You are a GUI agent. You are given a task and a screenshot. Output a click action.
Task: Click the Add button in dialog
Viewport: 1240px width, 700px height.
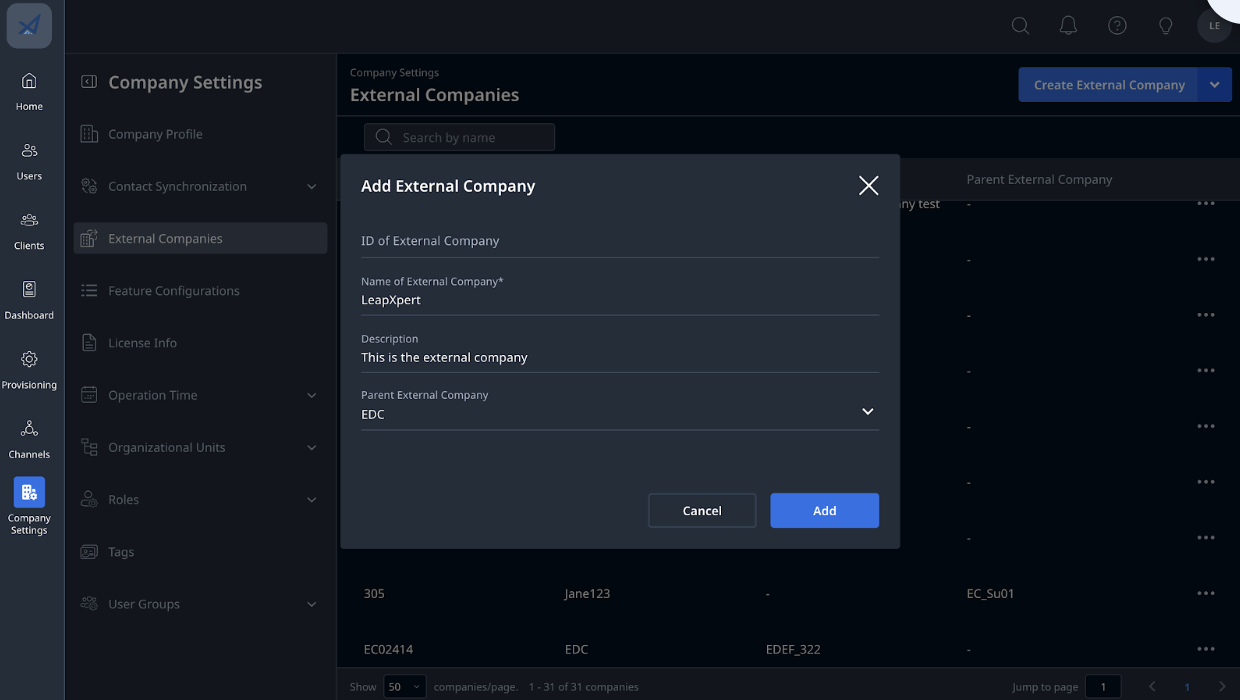(824, 510)
